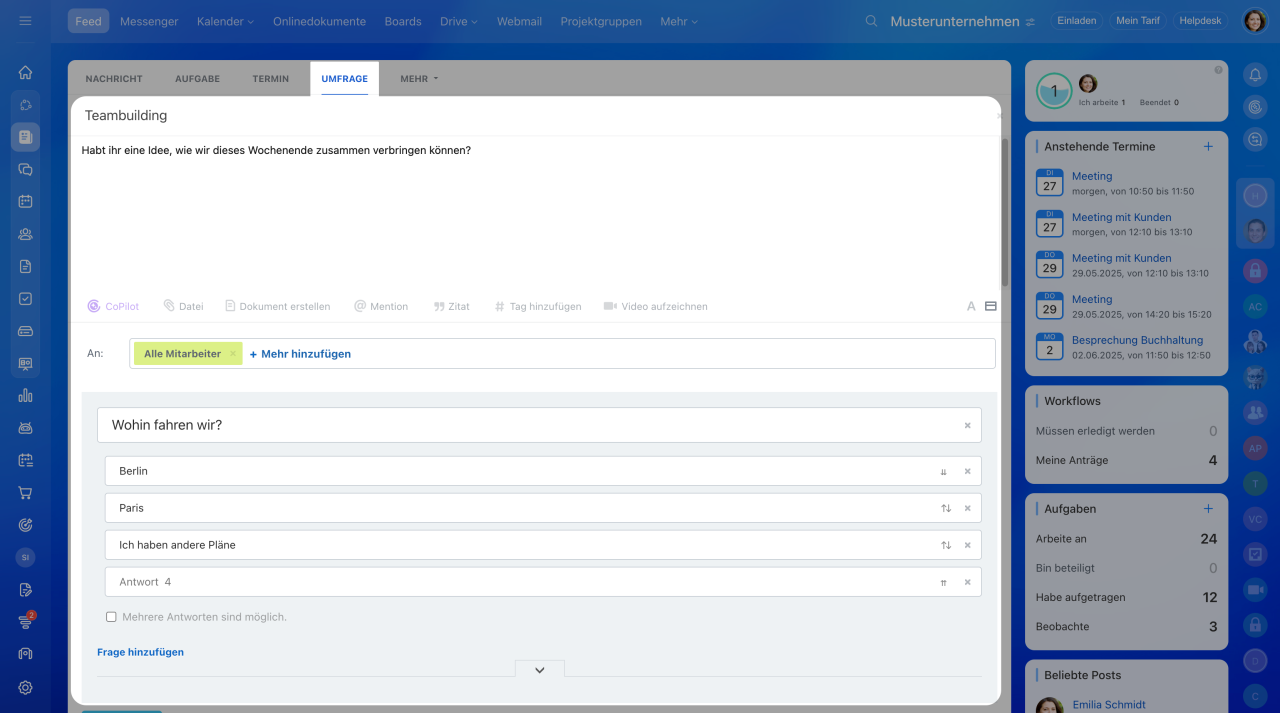Start Video aufzeichnen recording
The height and width of the screenshot is (713, 1280).
coord(655,307)
